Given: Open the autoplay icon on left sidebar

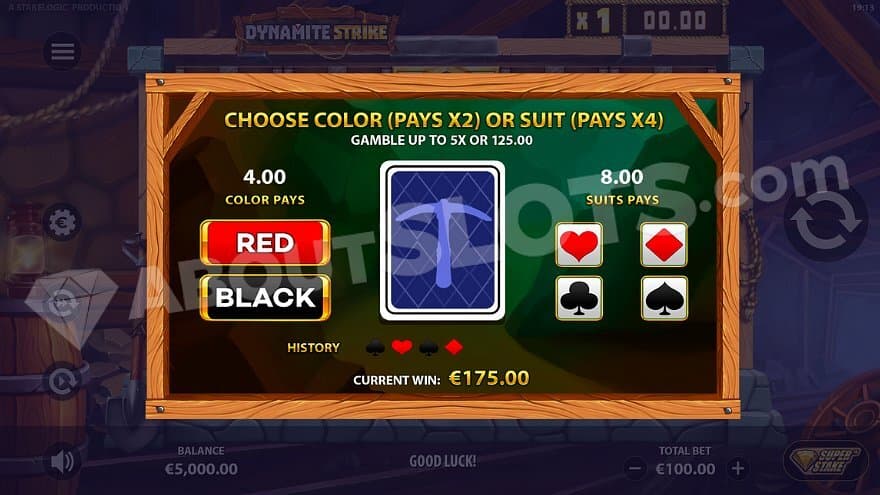Looking at the screenshot, I should click(x=62, y=382).
